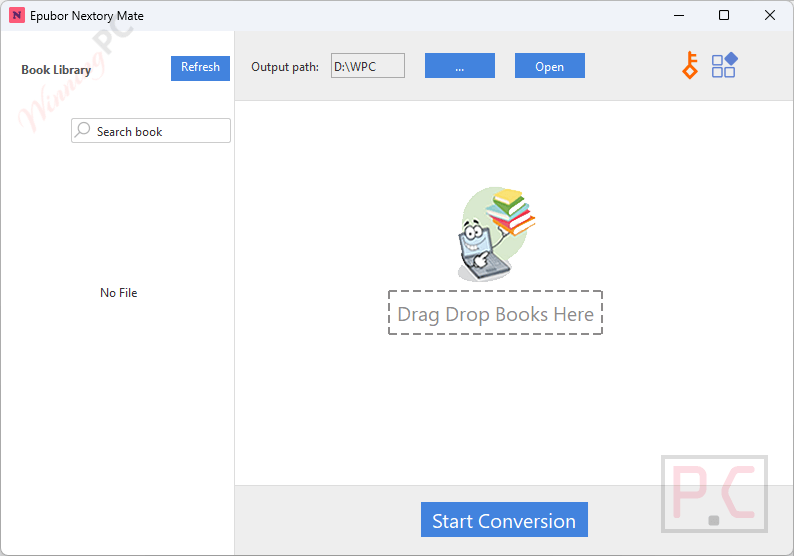Click the Epubor Nextory Mate app logo
Image resolution: width=794 pixels, height=556 pixels.
17,15
